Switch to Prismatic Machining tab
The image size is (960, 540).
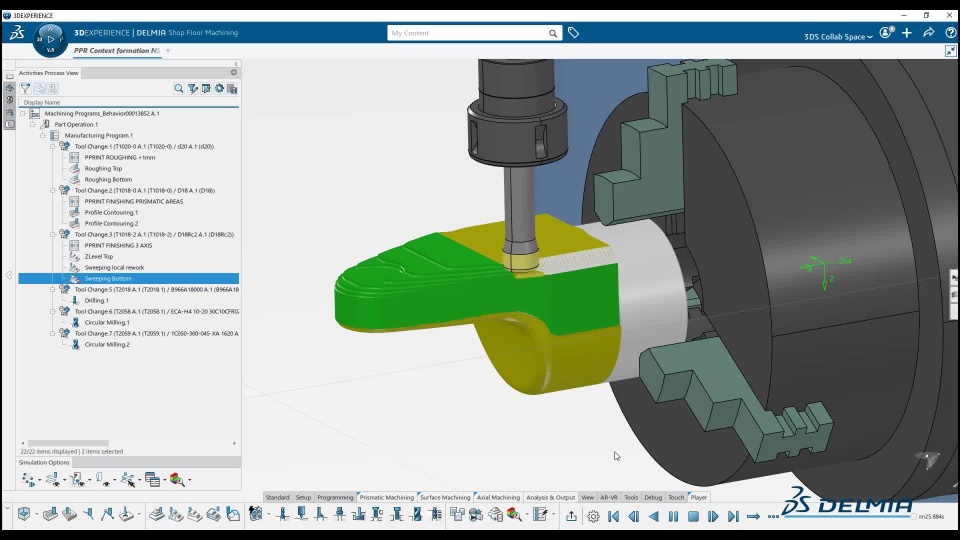point(386,497)
